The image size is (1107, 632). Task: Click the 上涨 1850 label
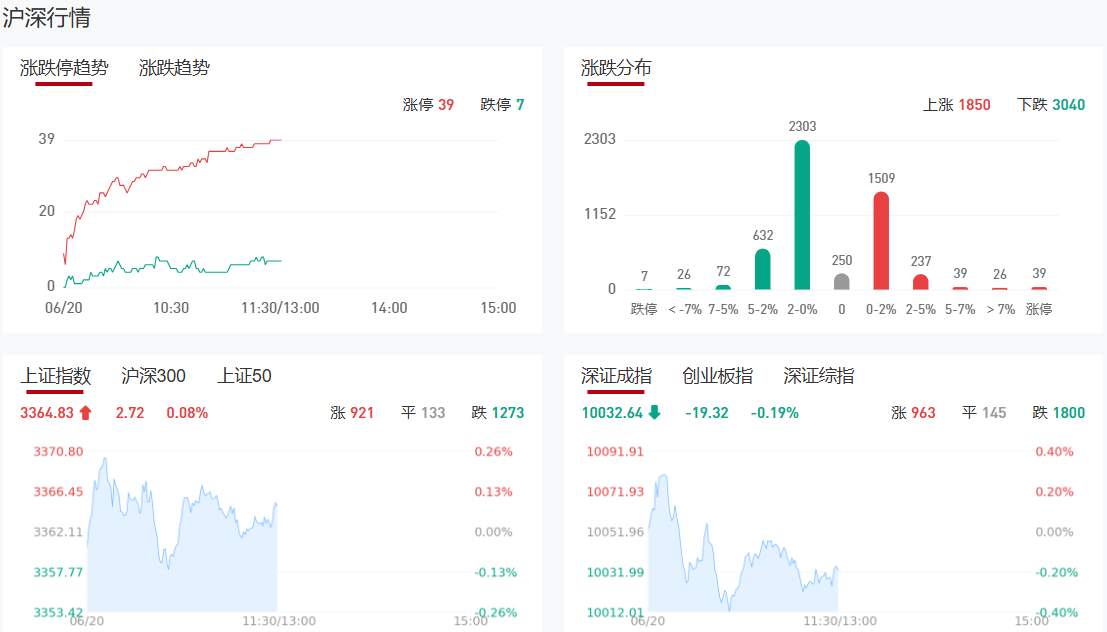click(957, 105)
